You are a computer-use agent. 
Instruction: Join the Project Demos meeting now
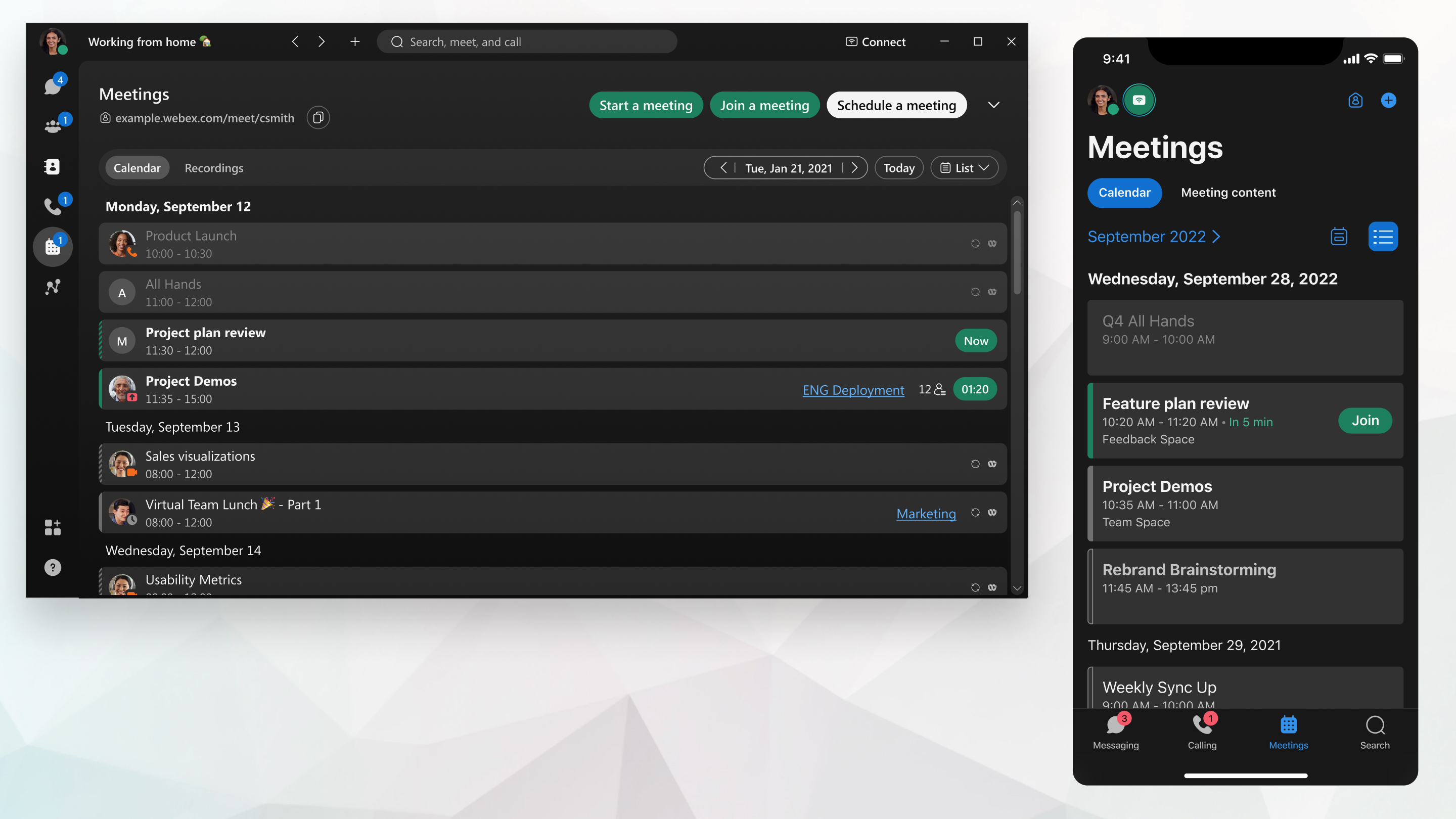(974, 389)
